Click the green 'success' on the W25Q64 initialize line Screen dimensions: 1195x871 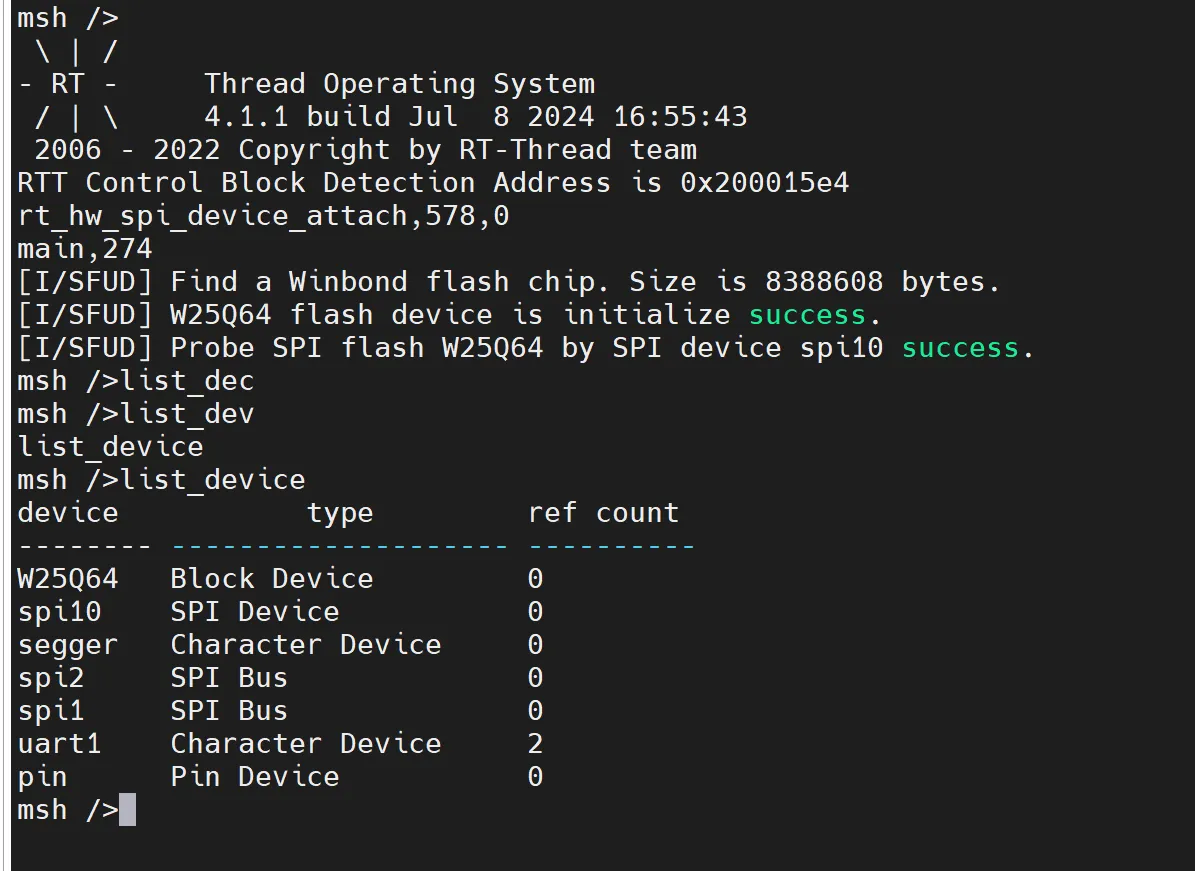[x=807, y=315]
